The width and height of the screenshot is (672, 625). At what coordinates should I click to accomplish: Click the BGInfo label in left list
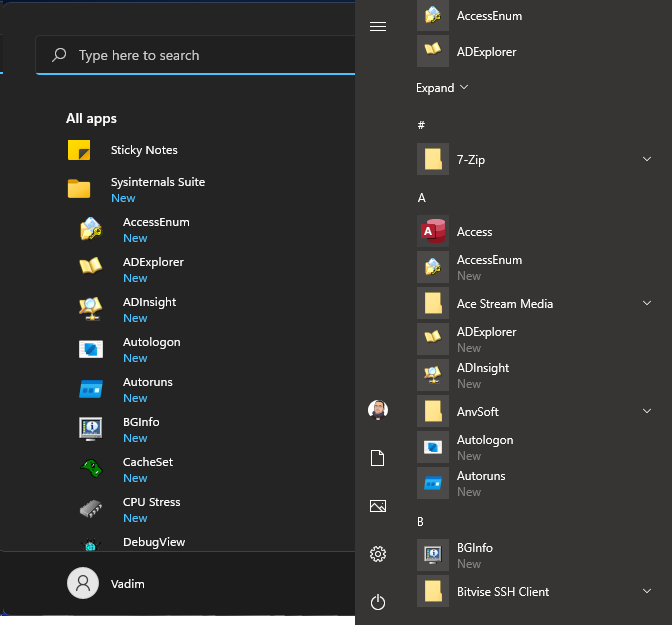coord(141,422)
